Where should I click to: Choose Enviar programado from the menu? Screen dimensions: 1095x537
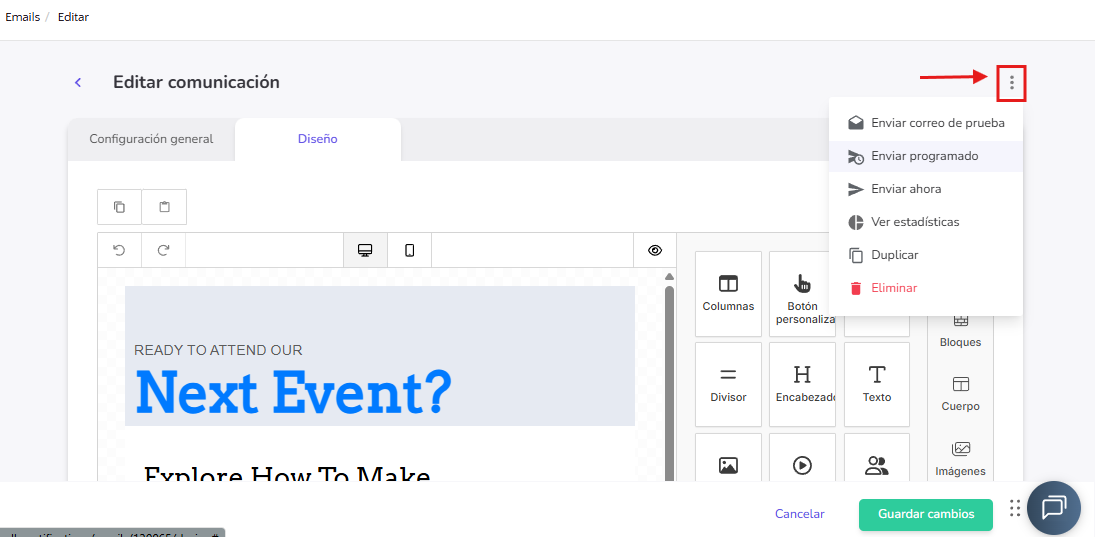point(924,156)
